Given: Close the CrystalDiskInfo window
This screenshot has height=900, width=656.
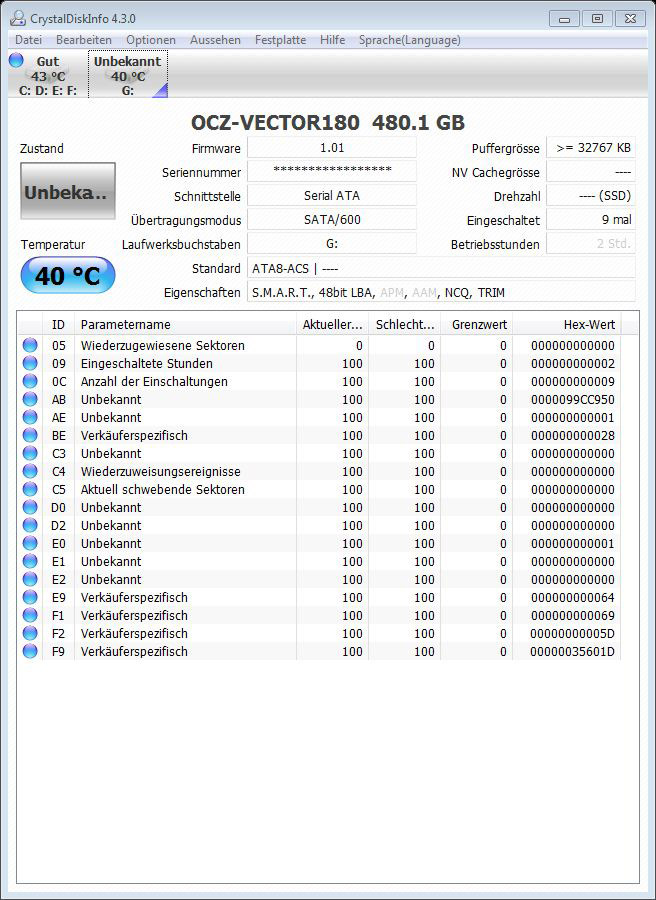Looking at the screenshot, I should click(631, 19).
